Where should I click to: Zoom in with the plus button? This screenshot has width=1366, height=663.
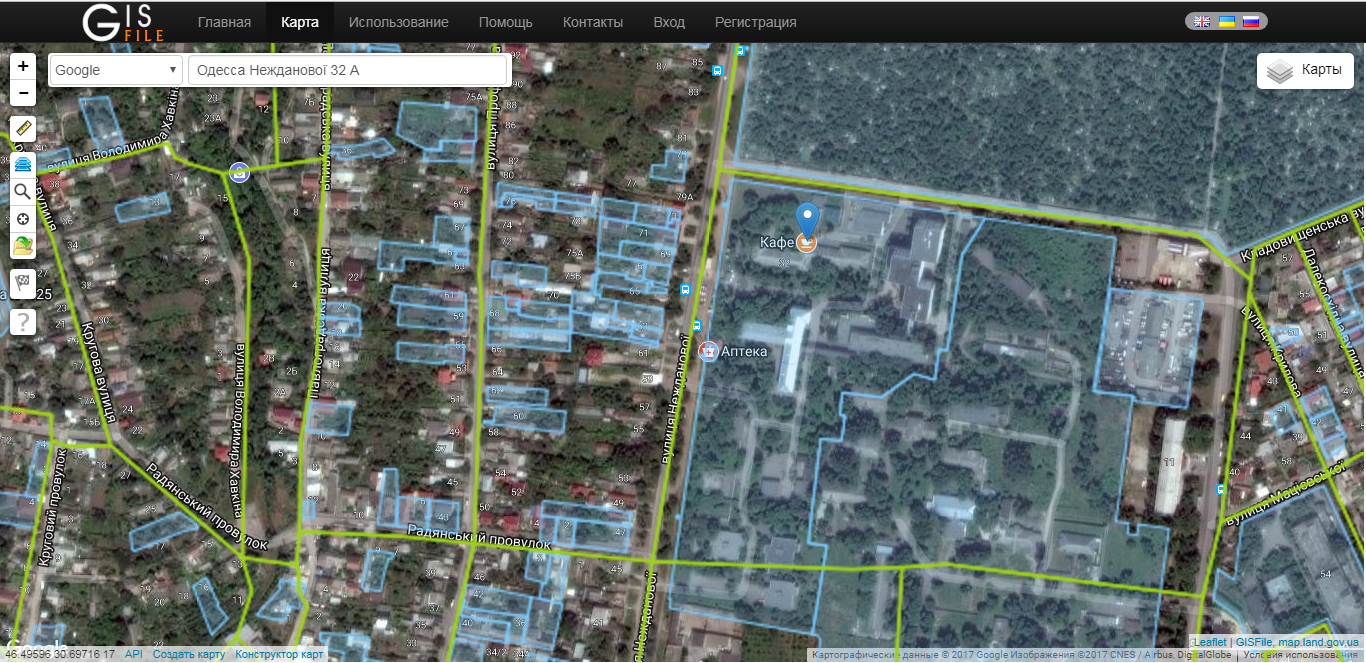click(23, 66)
